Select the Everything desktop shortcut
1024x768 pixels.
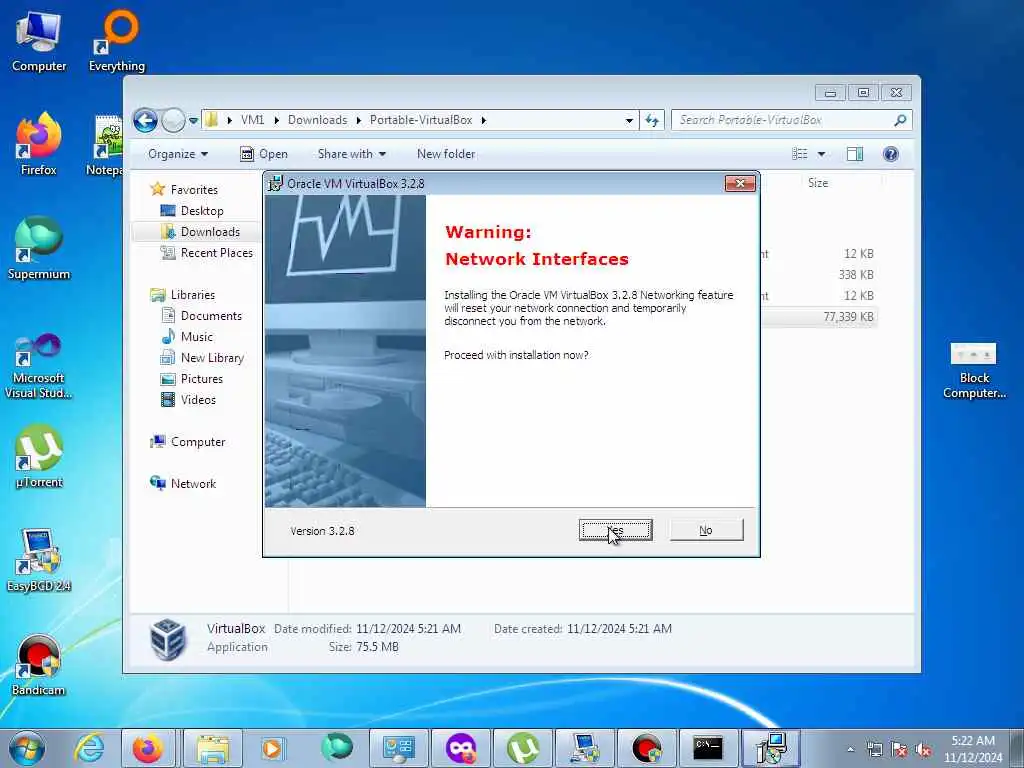point(117,42)
